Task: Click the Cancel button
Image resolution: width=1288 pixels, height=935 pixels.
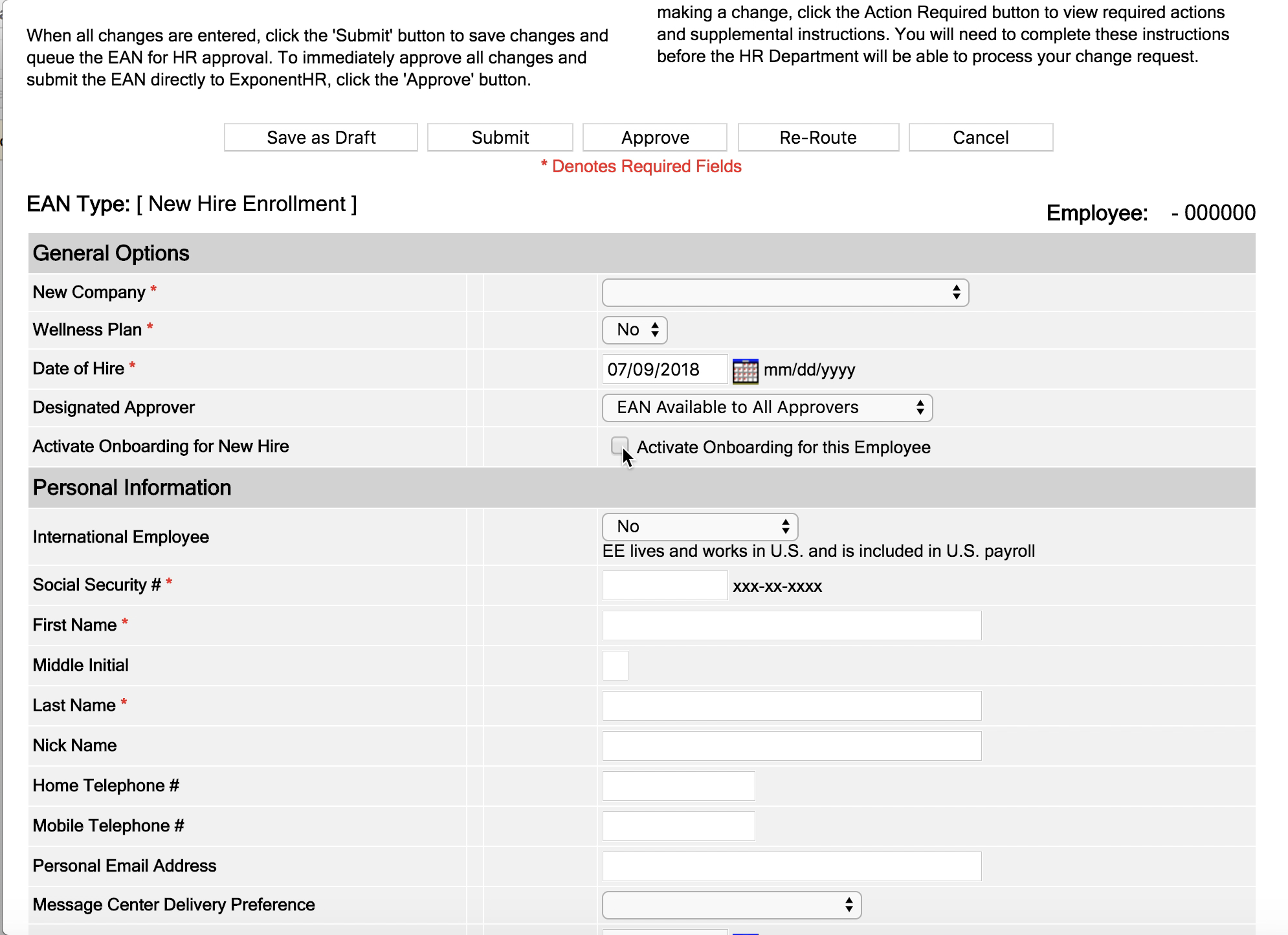Action: (x=981, y=137)
